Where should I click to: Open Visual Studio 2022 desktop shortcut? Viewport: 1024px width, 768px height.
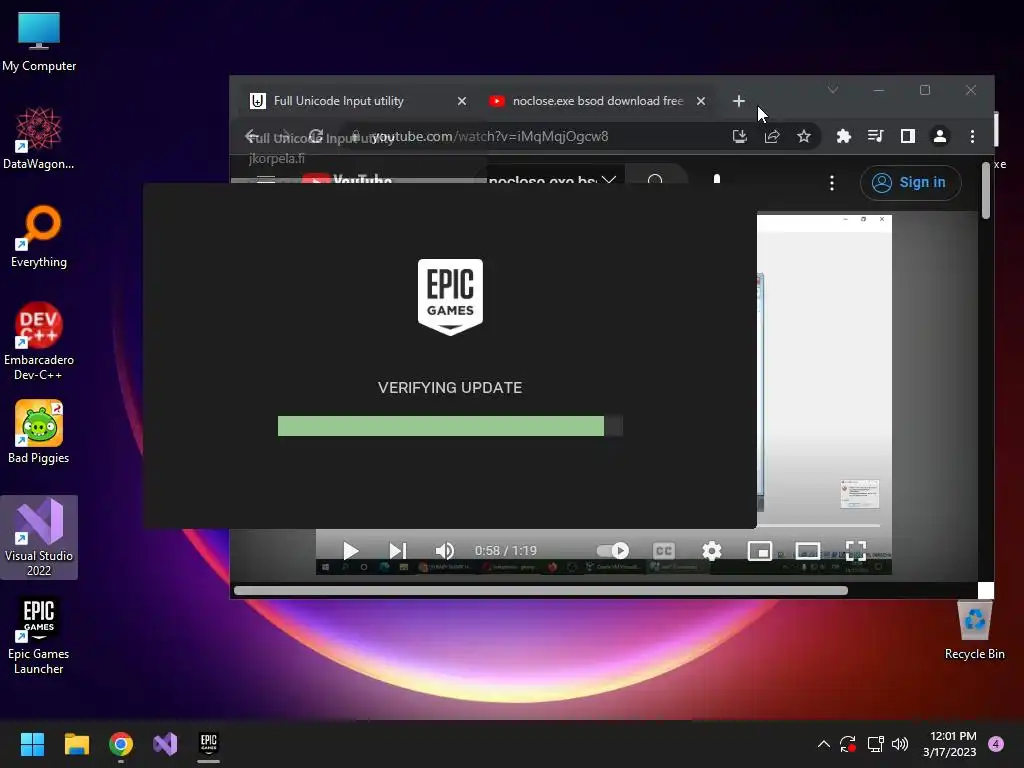(39, 537)
